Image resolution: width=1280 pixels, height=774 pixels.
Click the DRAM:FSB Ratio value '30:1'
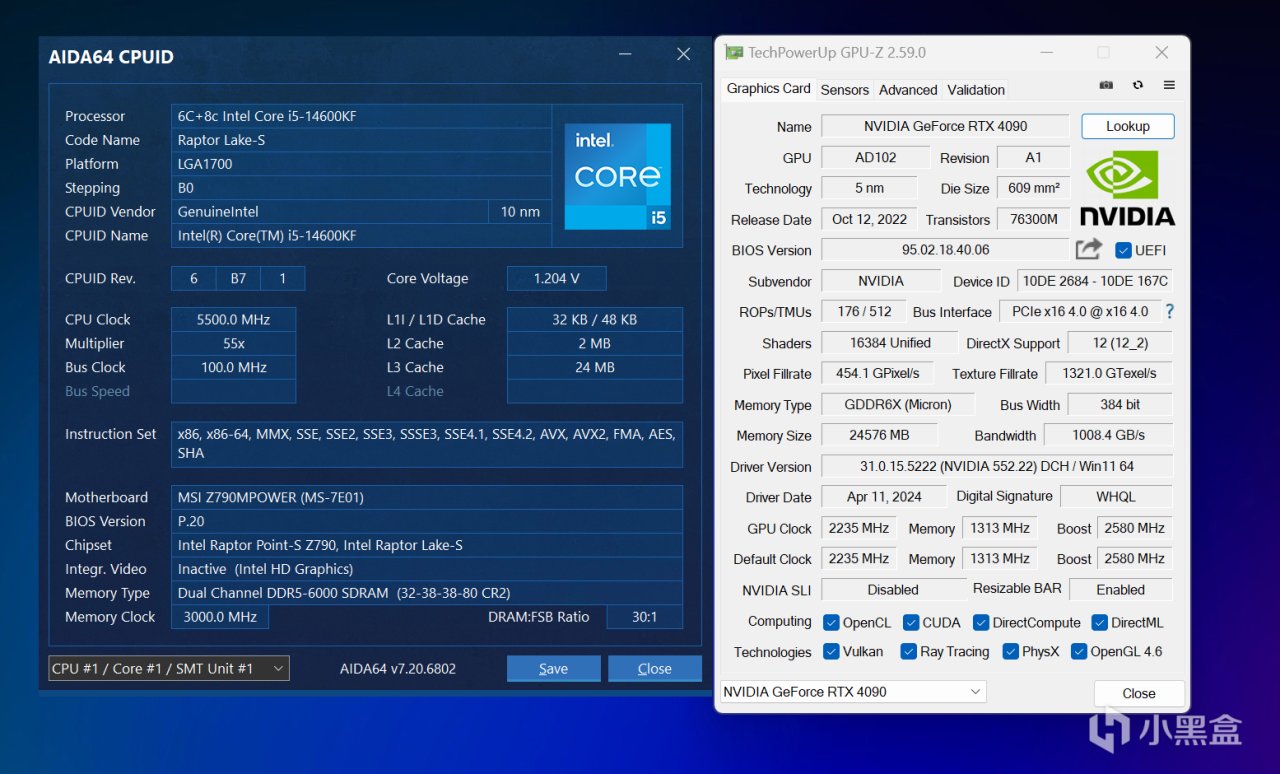coord(645,617)
